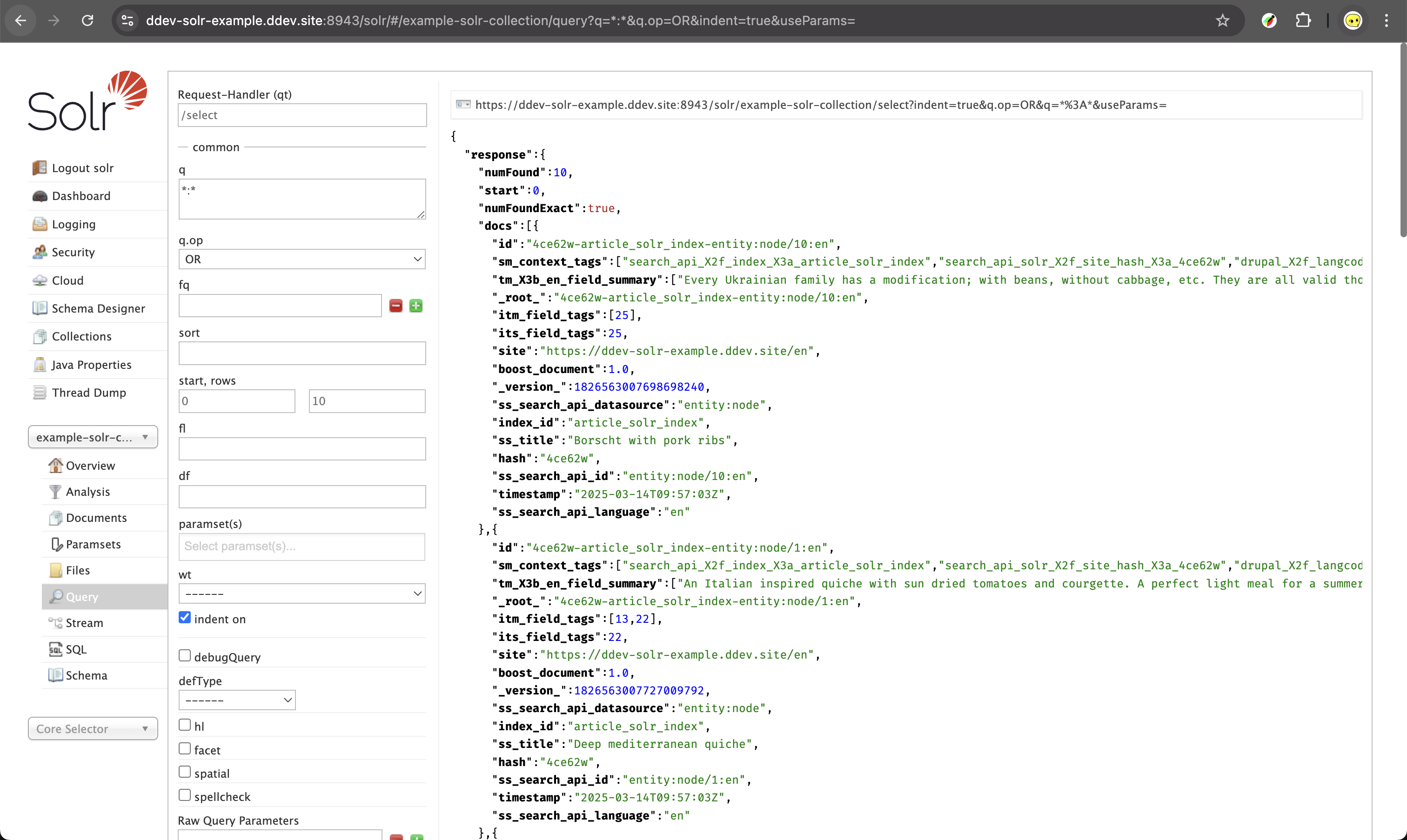
Task: Open the Stream page icon
Action: point(55,623)
